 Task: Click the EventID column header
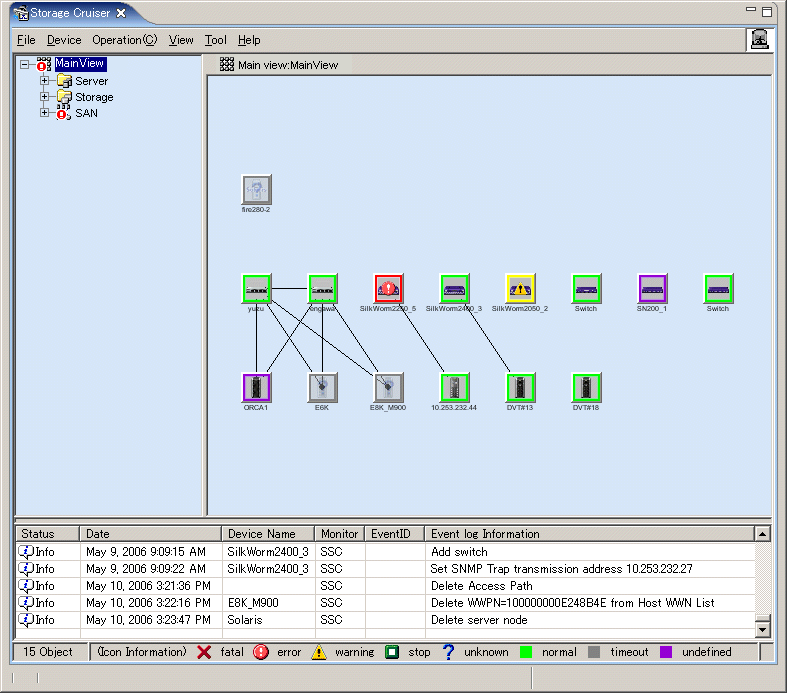(395, 533)
